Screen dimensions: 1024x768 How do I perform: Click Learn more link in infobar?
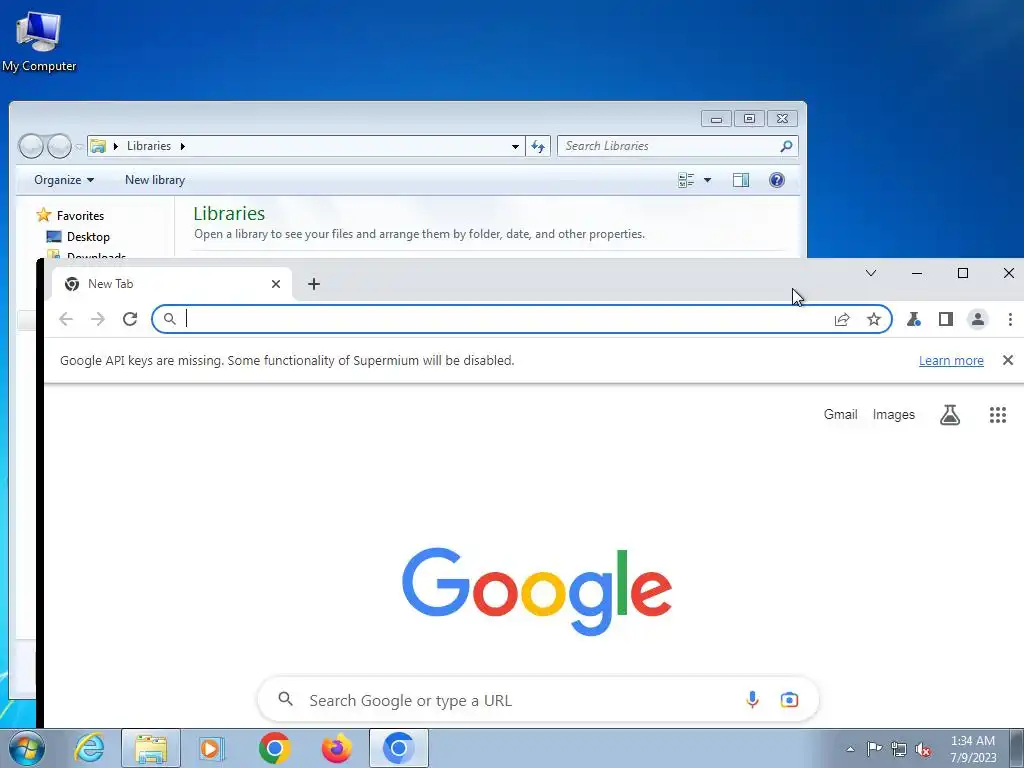click(x=951, y=360)
